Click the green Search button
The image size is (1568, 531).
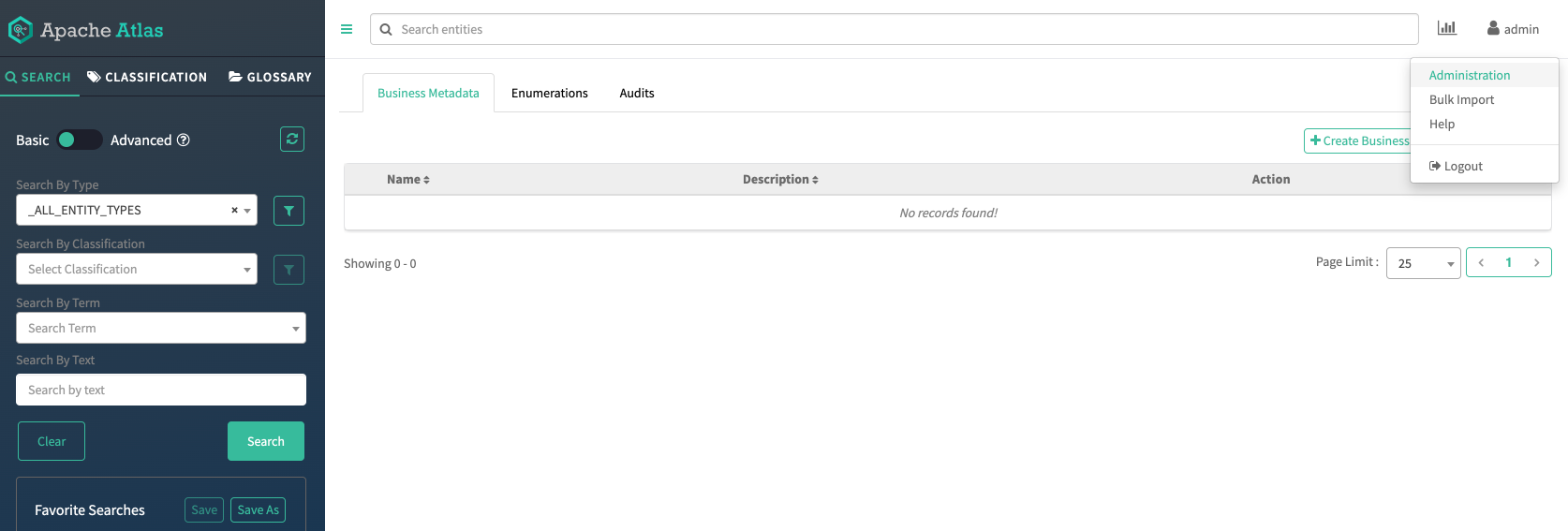click(x=266, y=441)
